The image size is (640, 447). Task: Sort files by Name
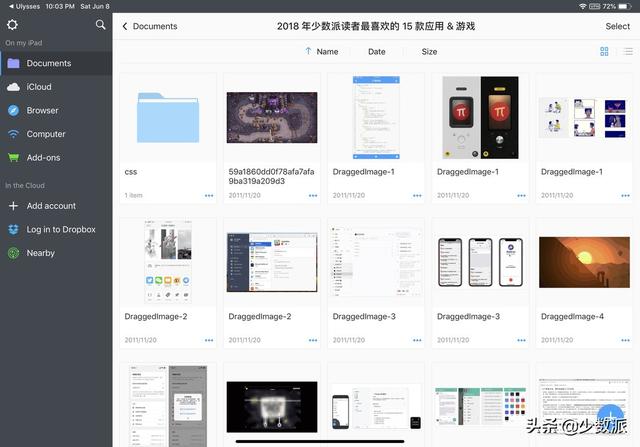(322, 51)
